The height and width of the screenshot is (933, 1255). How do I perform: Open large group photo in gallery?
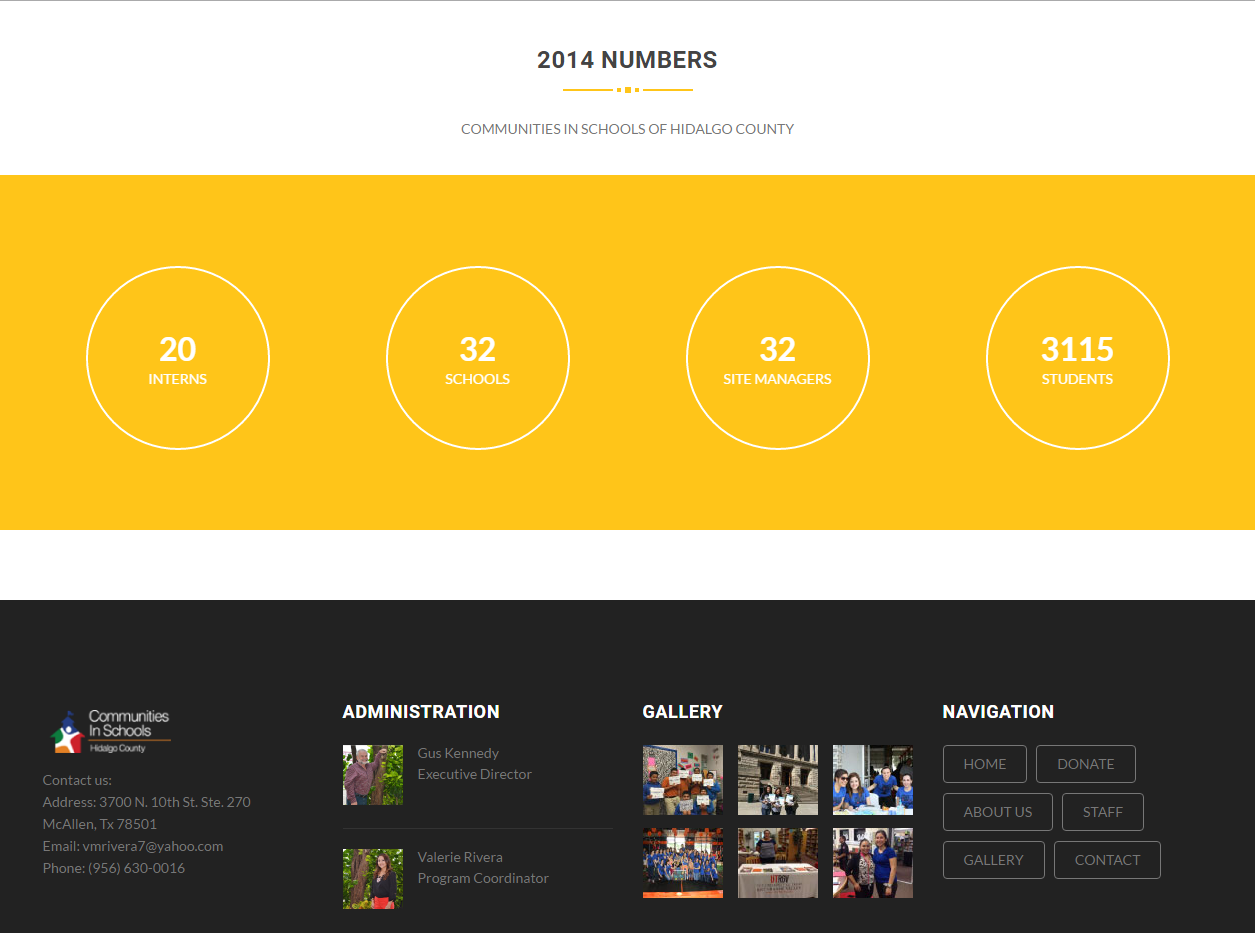coord(682,863)
